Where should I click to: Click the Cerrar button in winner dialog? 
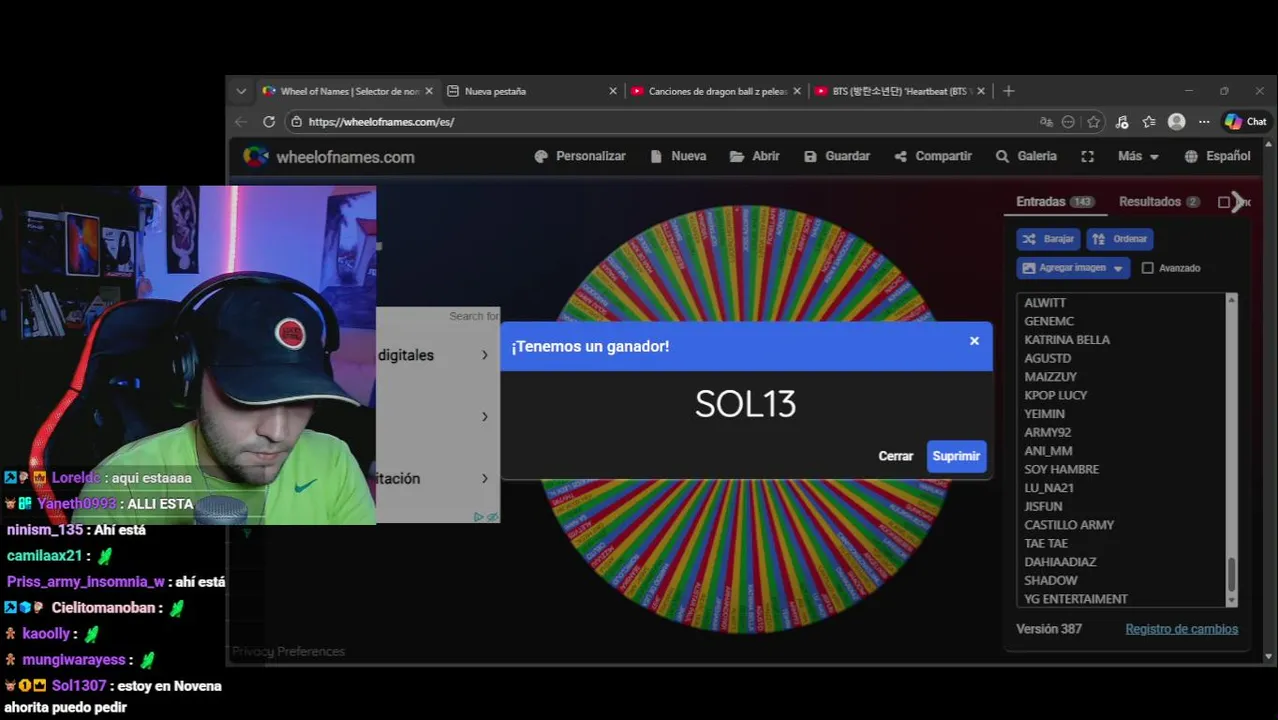coord(895,456)
